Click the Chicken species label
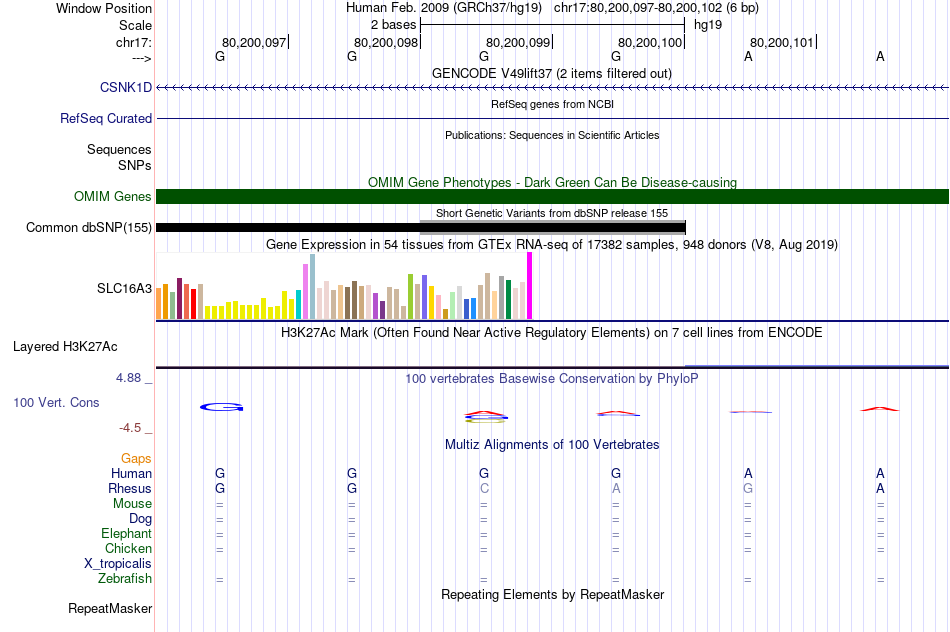 (x=128, y=548)
